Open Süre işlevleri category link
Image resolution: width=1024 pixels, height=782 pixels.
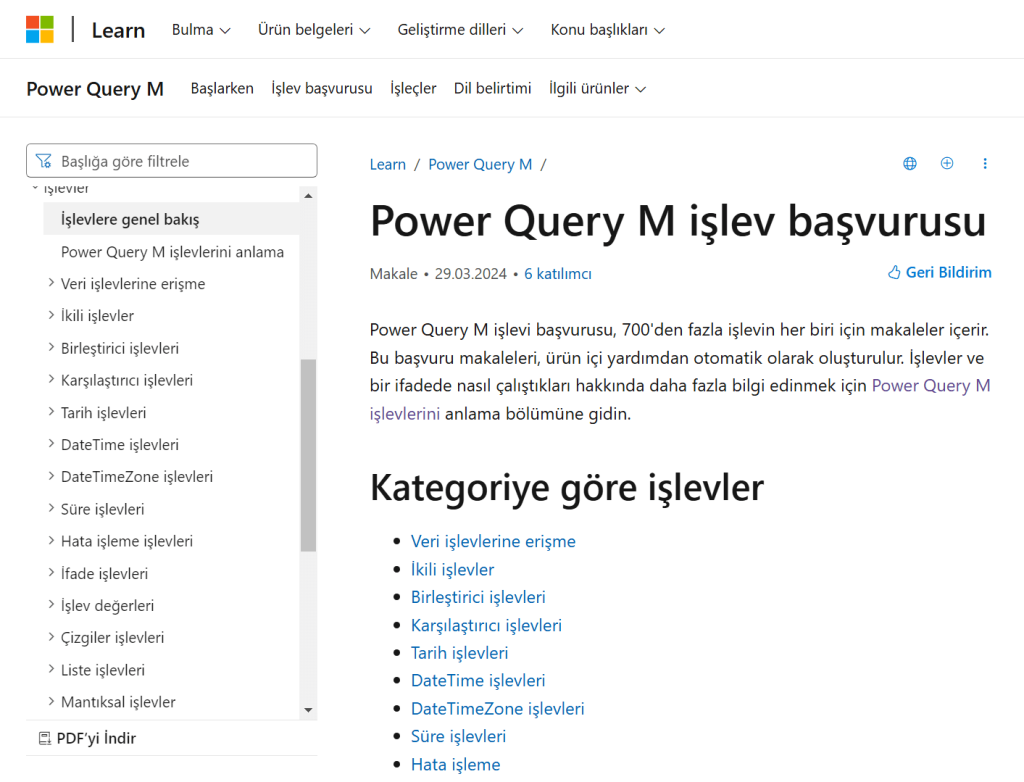(458, 736)
